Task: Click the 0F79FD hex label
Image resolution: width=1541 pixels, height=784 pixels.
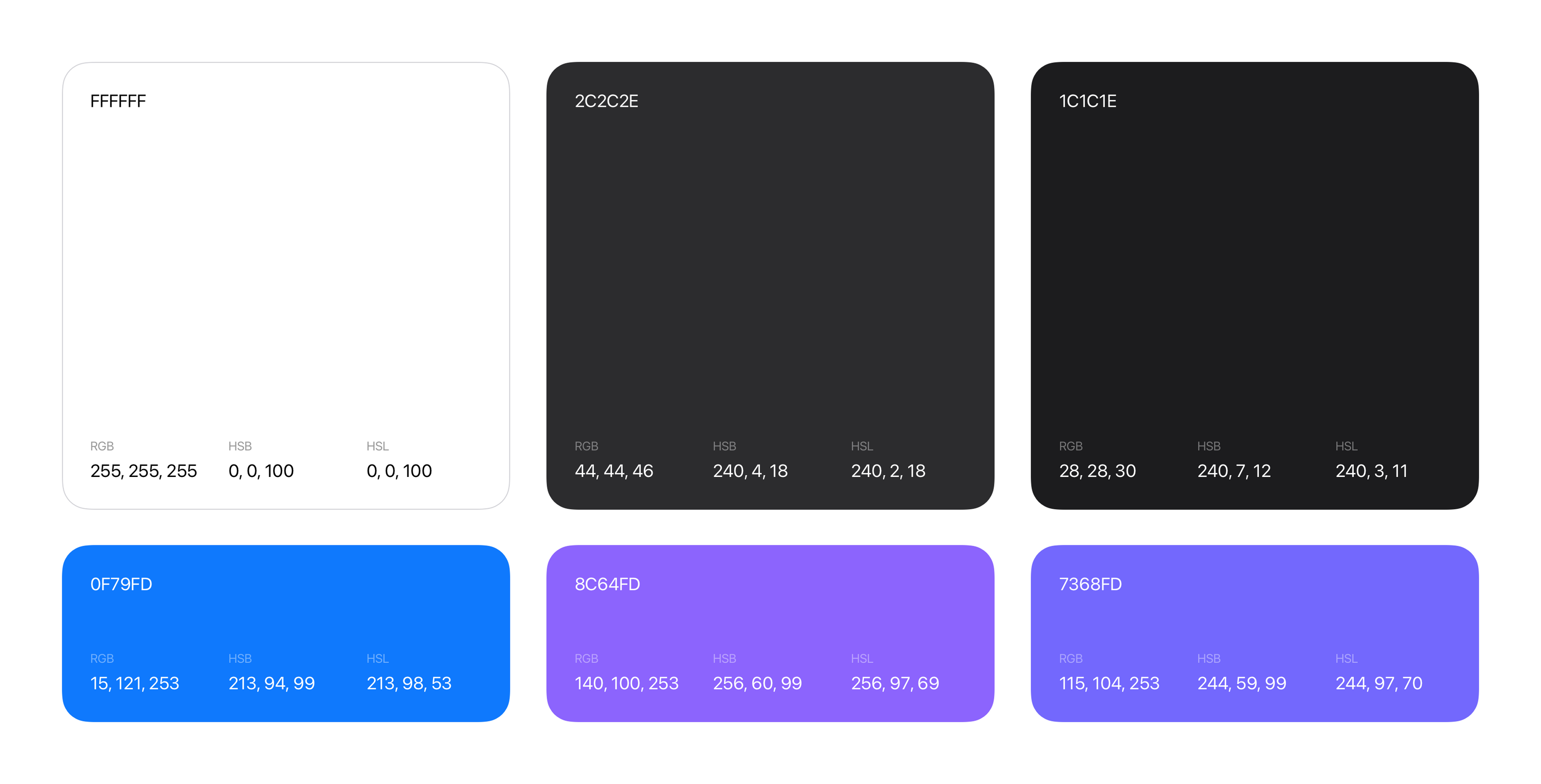Action: [121, 584]
